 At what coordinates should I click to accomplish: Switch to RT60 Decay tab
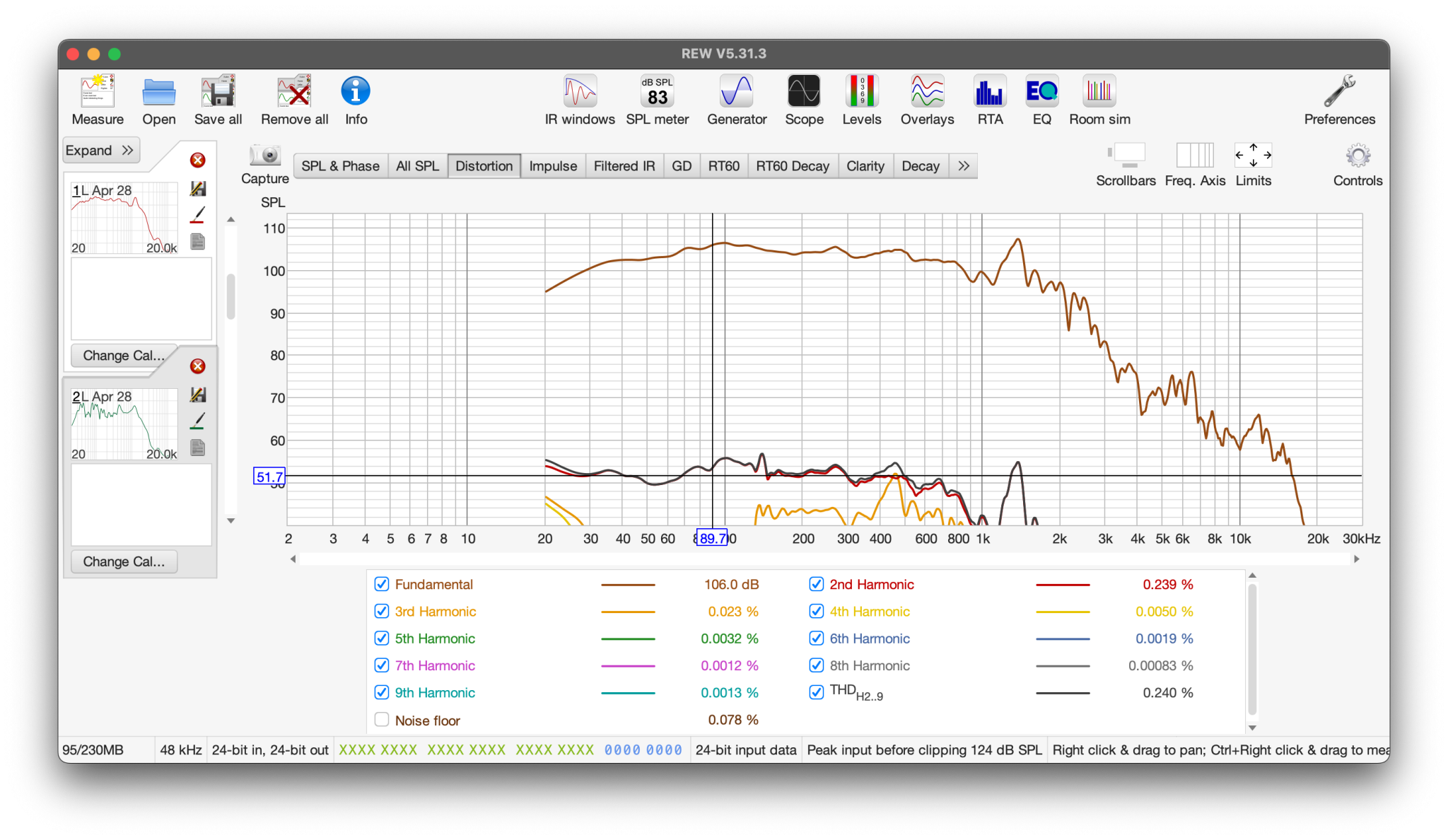point(793,166)
